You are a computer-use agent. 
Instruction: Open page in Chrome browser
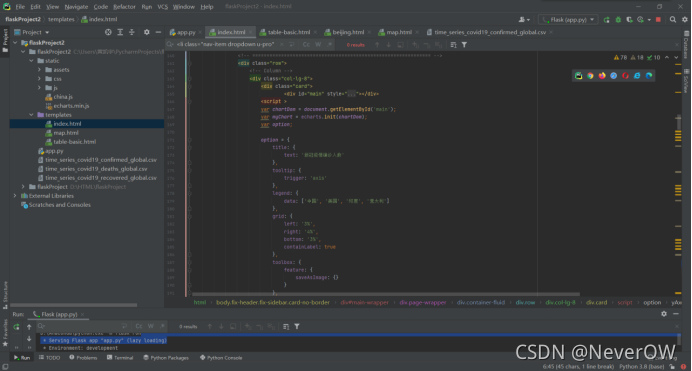590,76
